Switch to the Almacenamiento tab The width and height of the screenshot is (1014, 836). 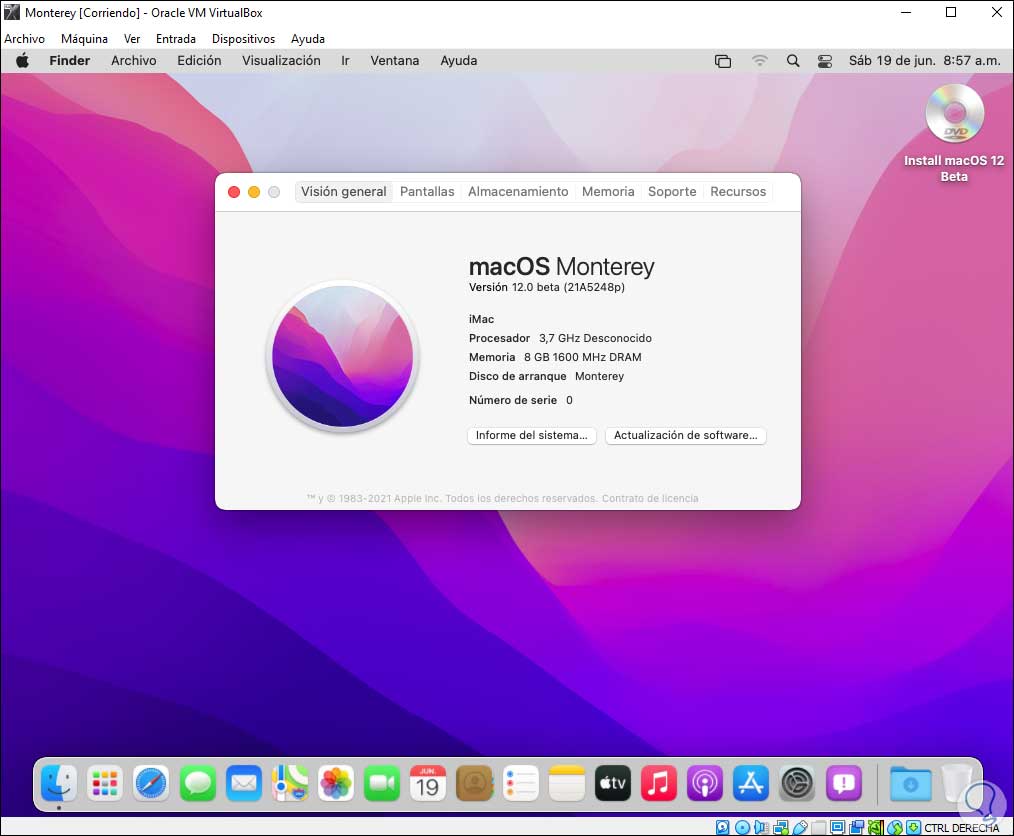[x=518, y=191]
